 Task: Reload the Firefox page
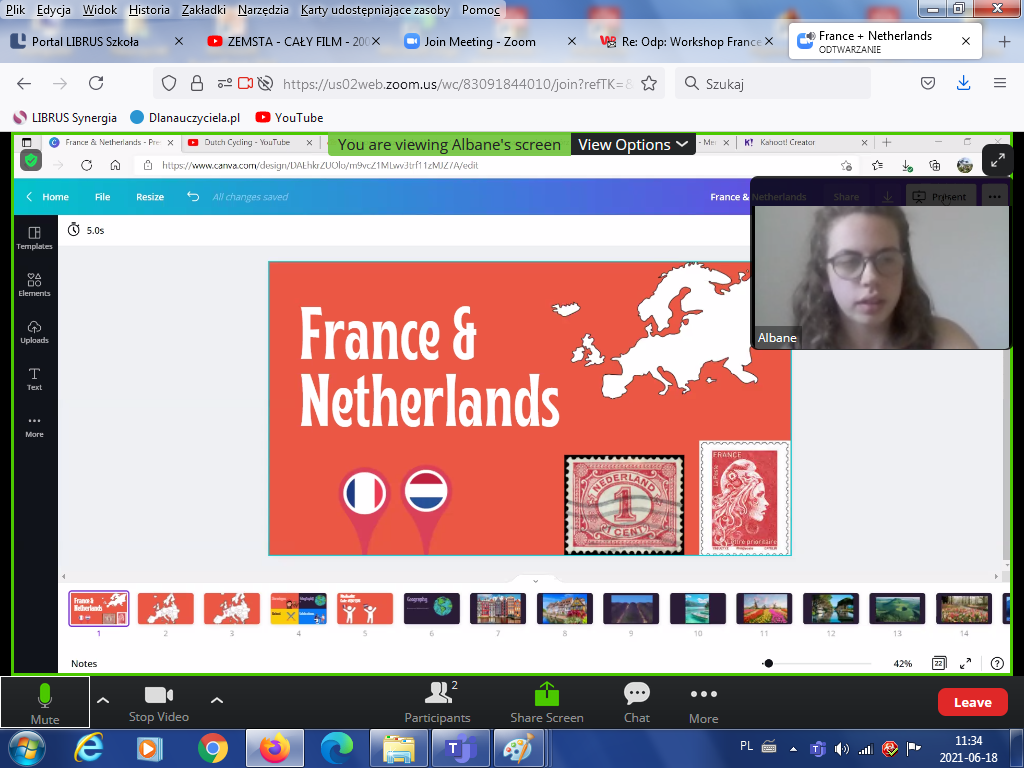coord(96,83)
